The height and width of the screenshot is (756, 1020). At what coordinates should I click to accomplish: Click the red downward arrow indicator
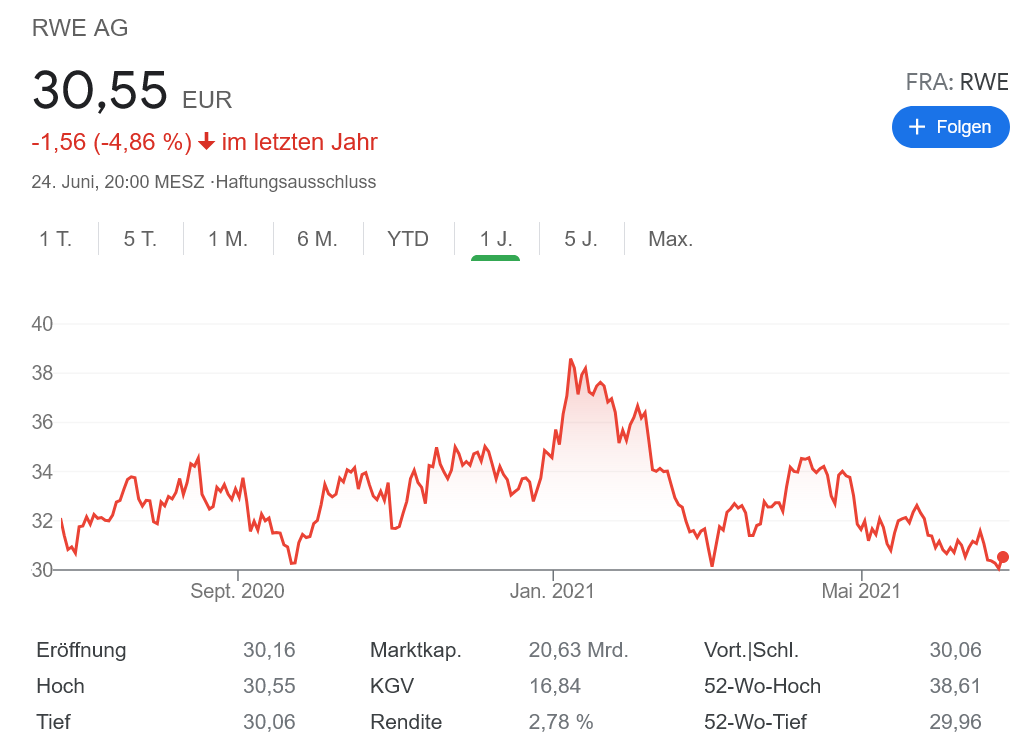[x=205, y=142]
